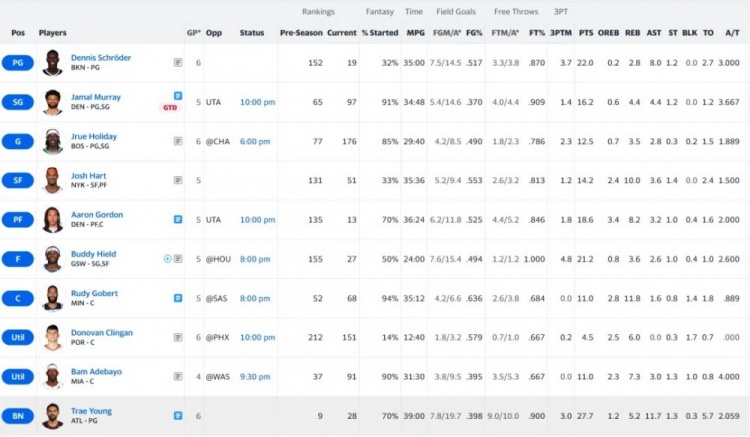Click Josh Hart's player headshot
The height and width of the screenshot is (437, 750).
tap(52, 181)
